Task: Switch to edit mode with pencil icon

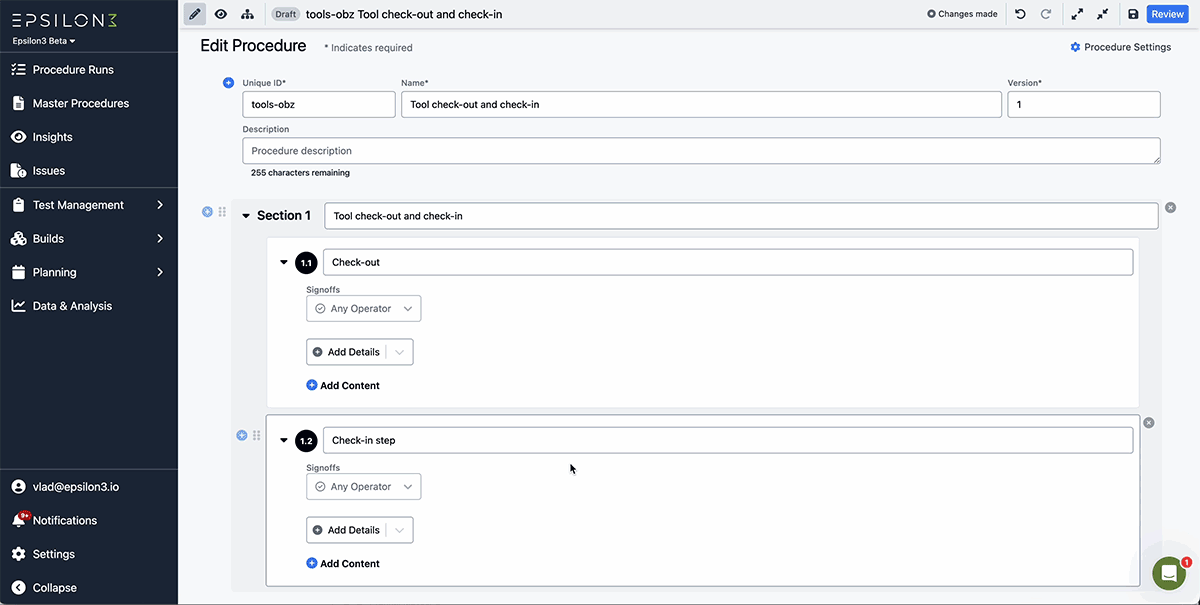Action: [x=194, y=14]
